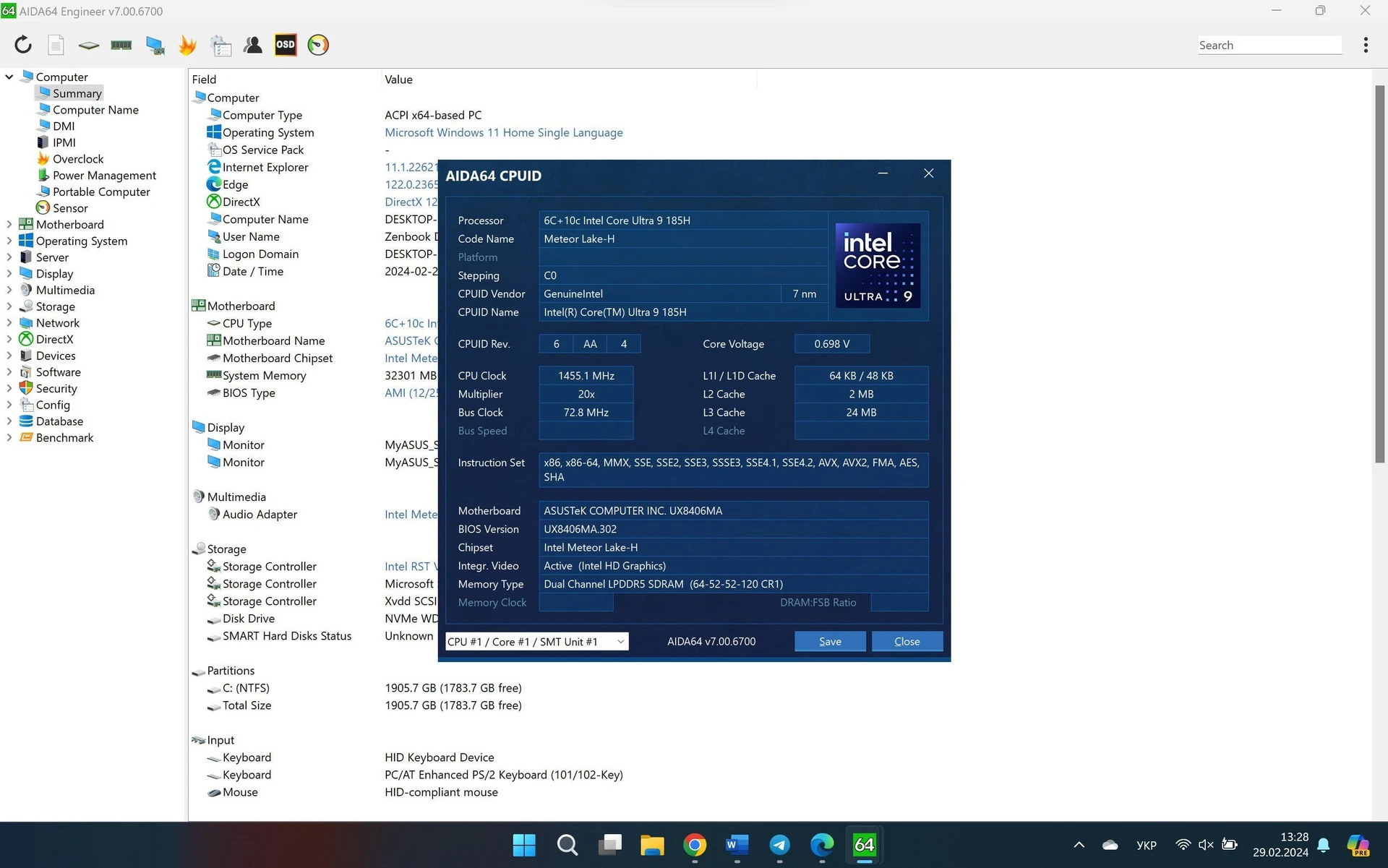Start the System Stability Test flame icon
Viewport: 1388px width, 868px height.
(x=187, y=45)
